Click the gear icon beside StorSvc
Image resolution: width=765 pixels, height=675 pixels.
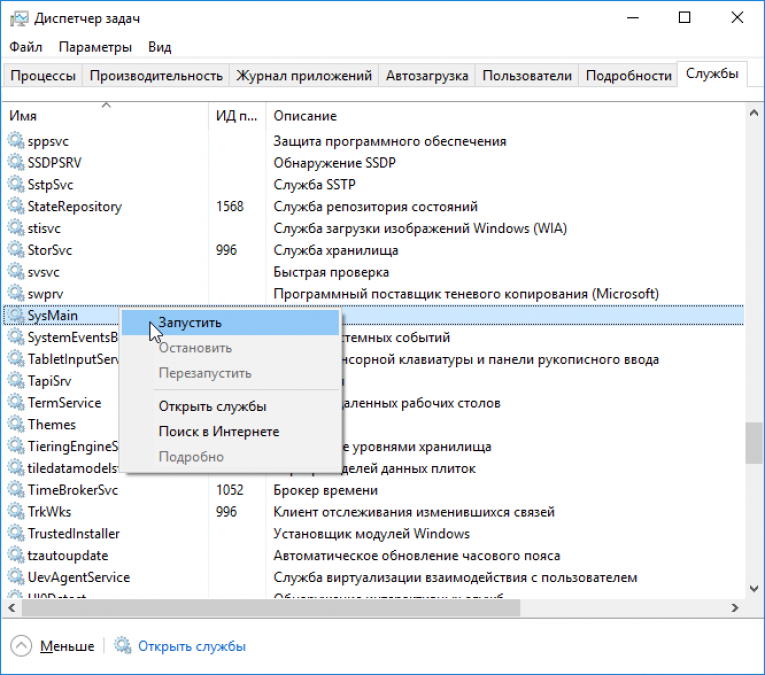tap(16, 250)
